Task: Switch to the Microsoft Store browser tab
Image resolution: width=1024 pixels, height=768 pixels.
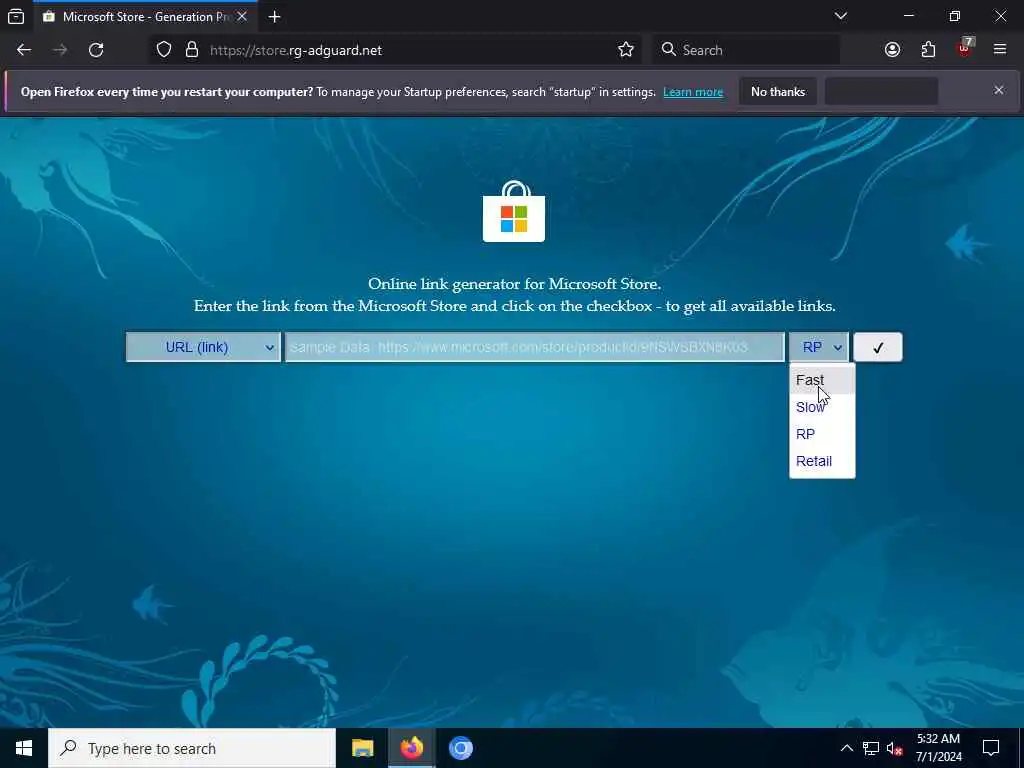Action: tap(145, 17)
